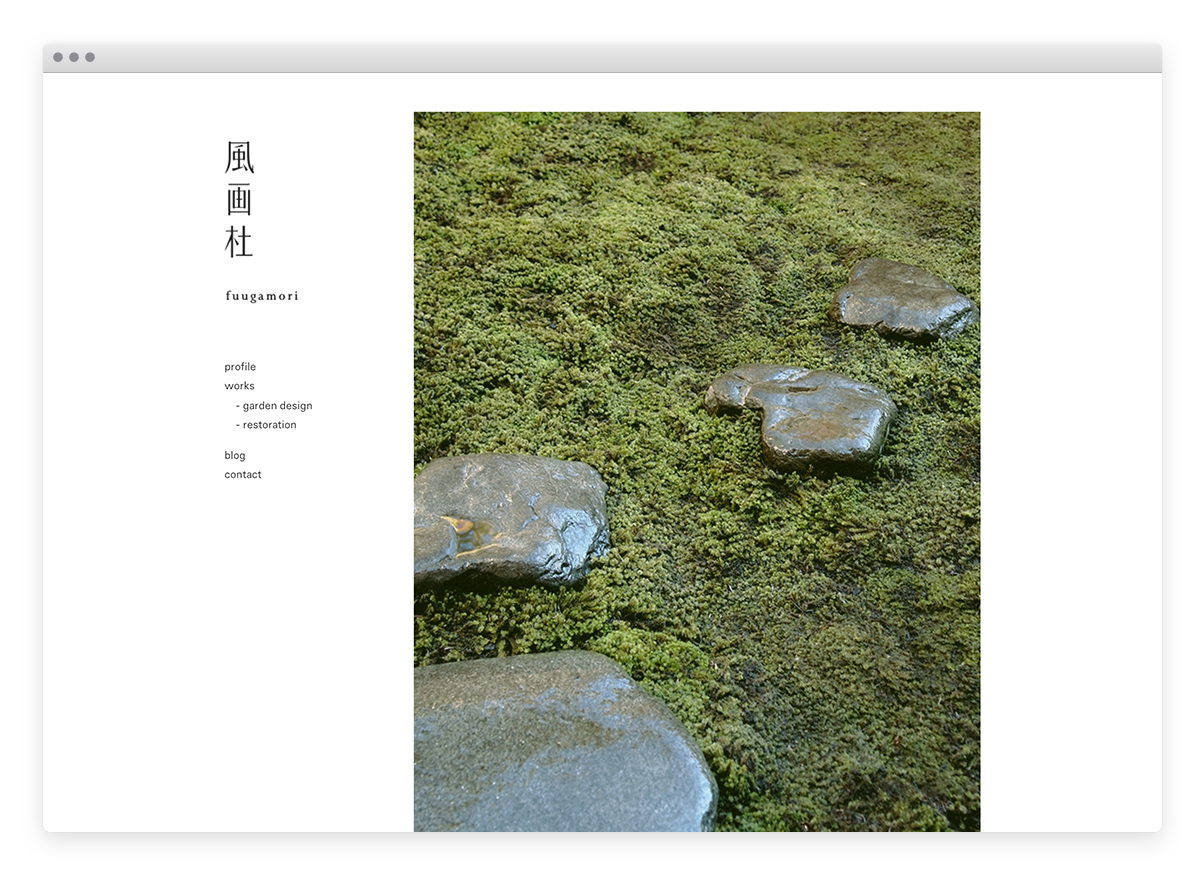Click the middle gray window dot
The width and height of the screenshot is (1204, 874).
(74, 57)
